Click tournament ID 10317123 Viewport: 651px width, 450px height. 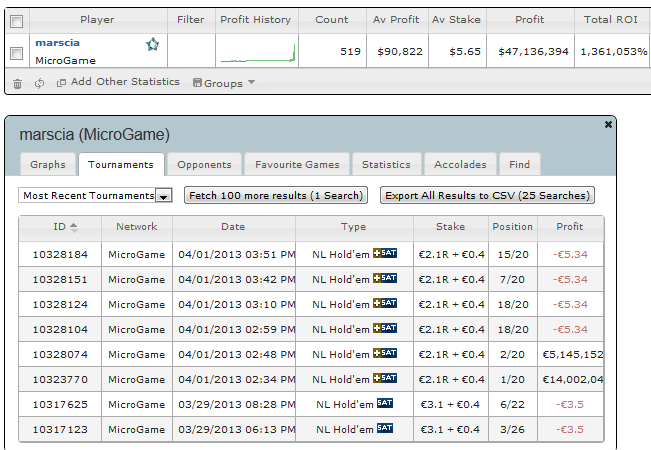pyautogui.click(x=60, y=429)
